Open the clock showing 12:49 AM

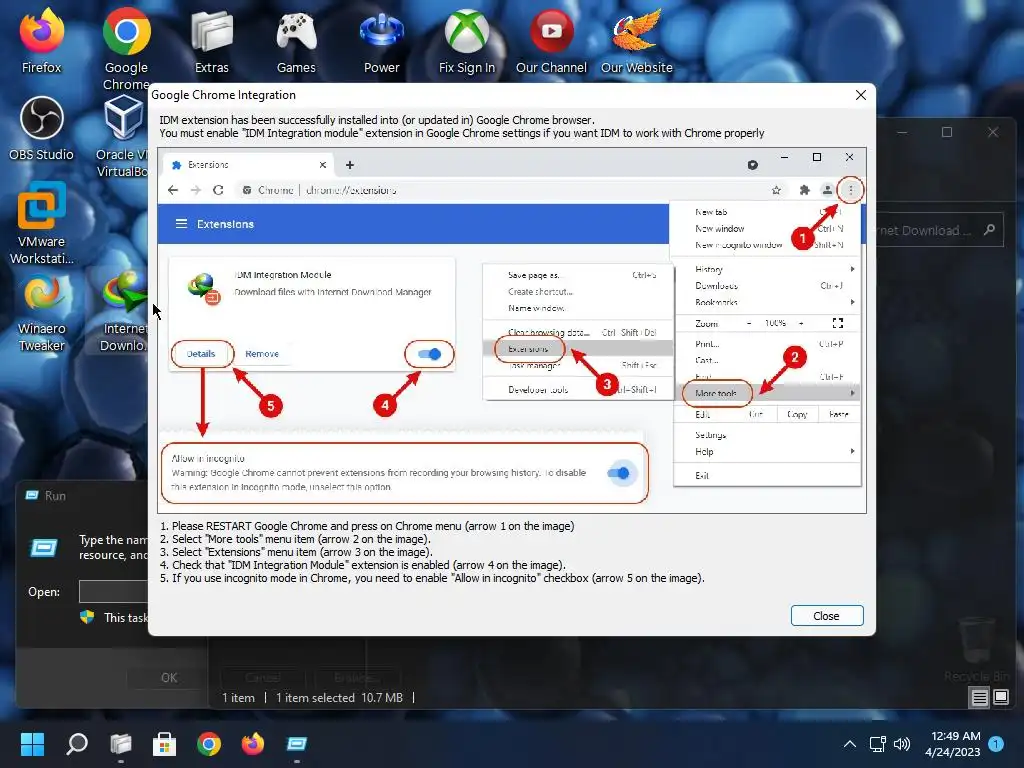coord(952,744)
